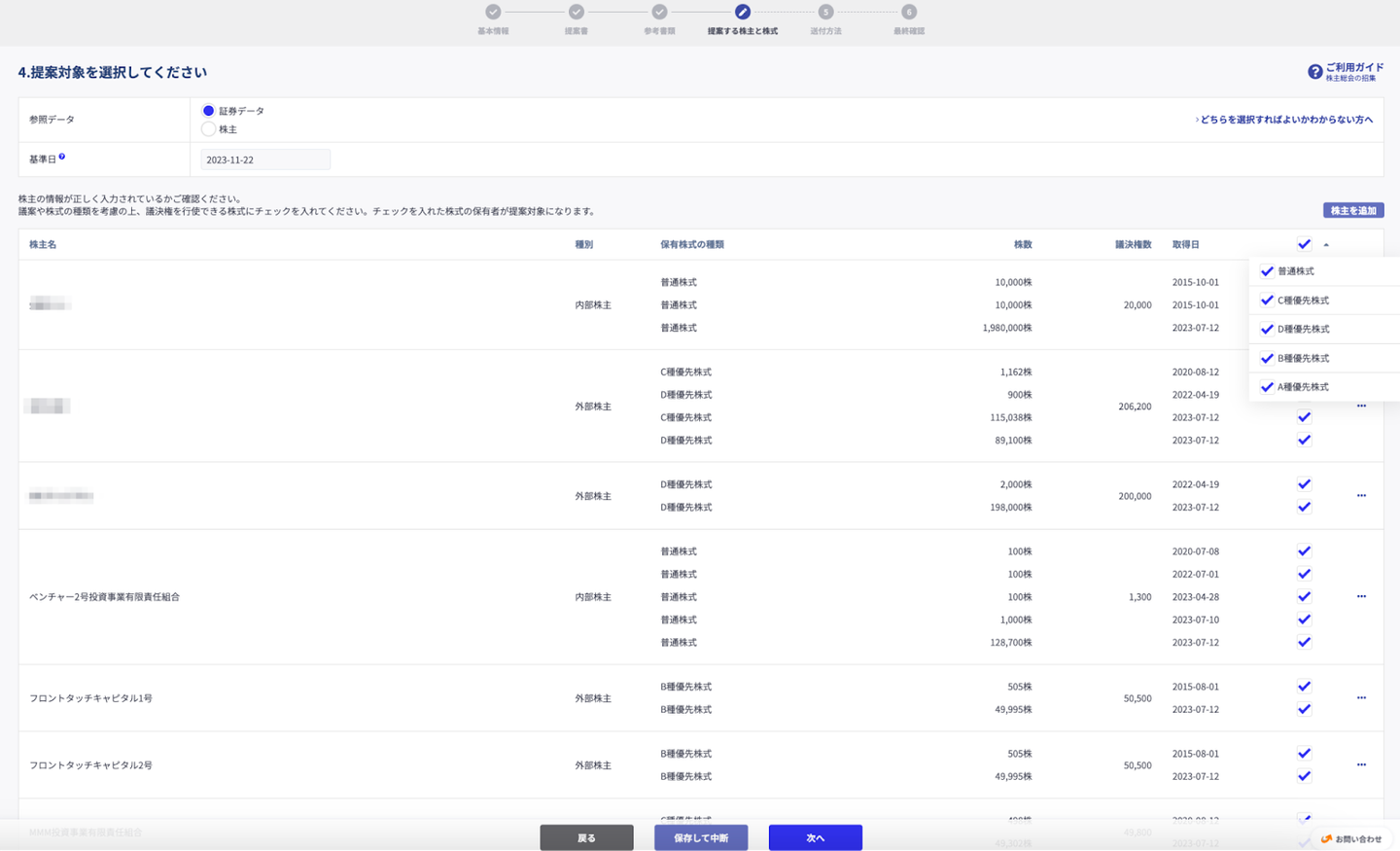Screen dimensions: 1400x851
Task: Collapse the share-type filter dropdown arrow
Action: coord(1326,245)
